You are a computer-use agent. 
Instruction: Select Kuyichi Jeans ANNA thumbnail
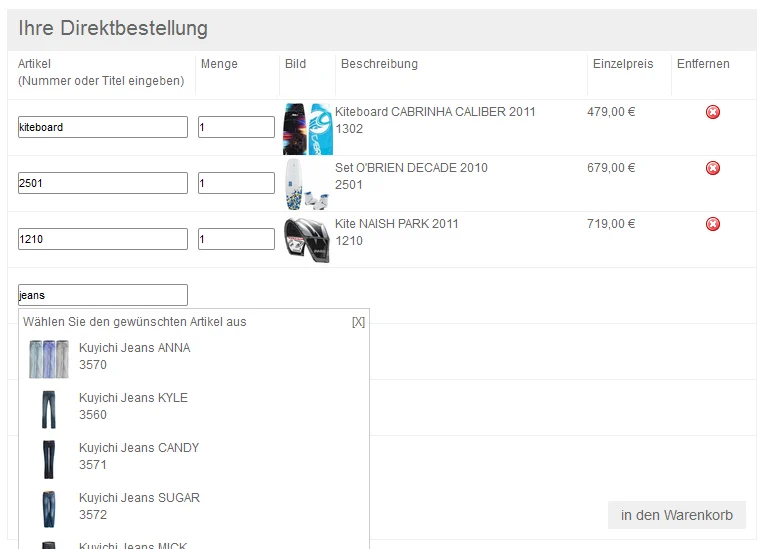tap(48, 359)
